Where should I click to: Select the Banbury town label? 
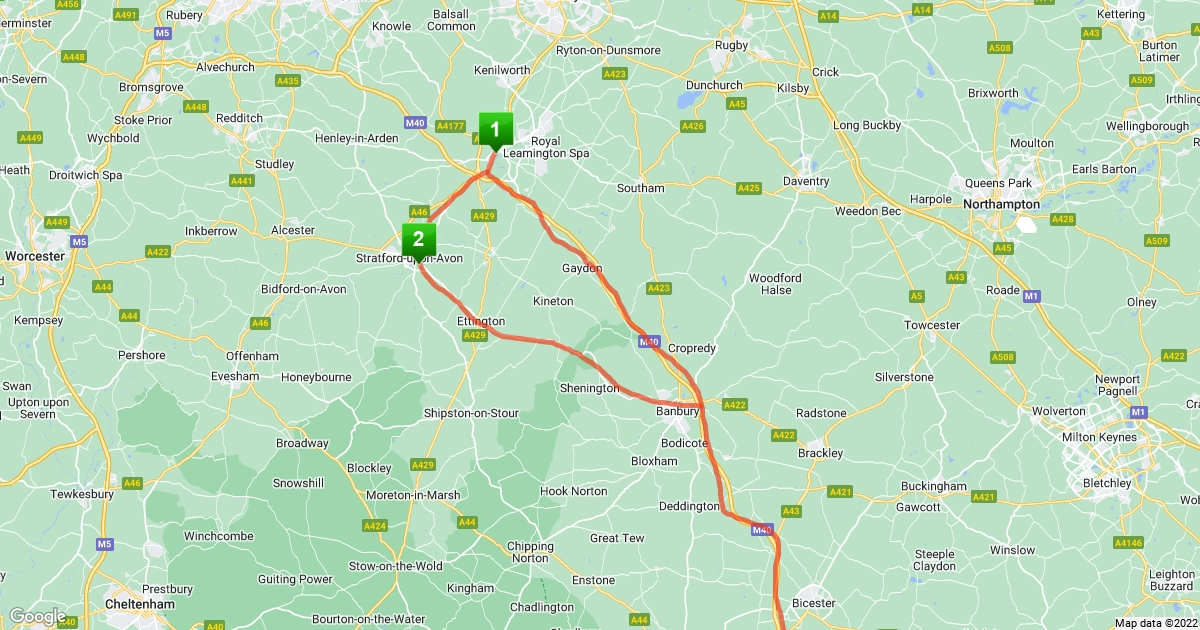click(x=676, y=411)
